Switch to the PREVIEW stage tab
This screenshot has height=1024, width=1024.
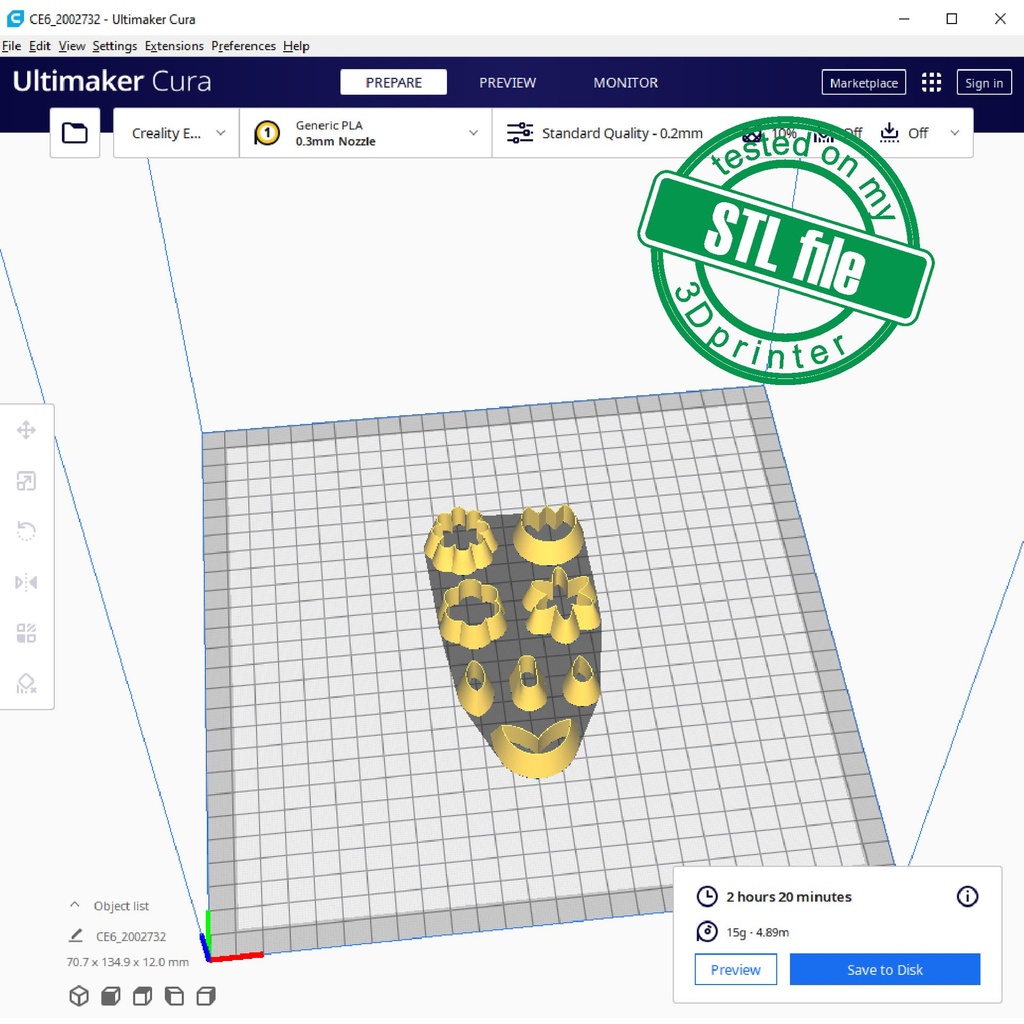507,83
